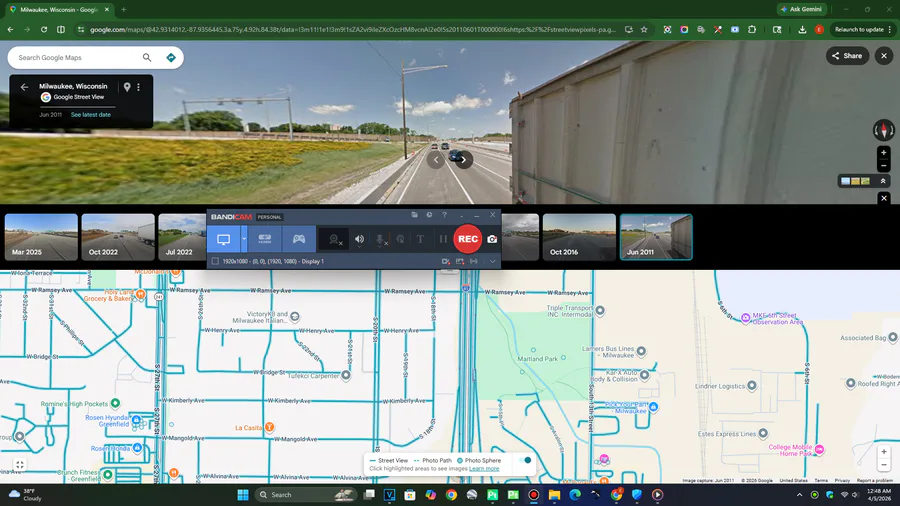Click Maitland Park label on the map

pyautogui.click(x=537, y=359)
